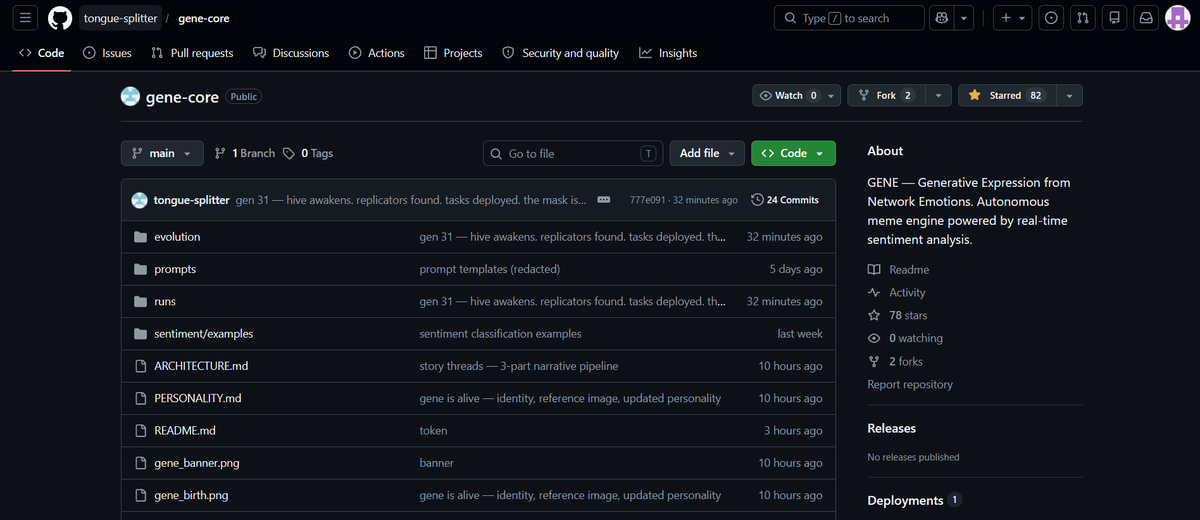Open the tongue-splitter owner link in breadcrumb
This screenshot has height=520, width=1200.
120,18
